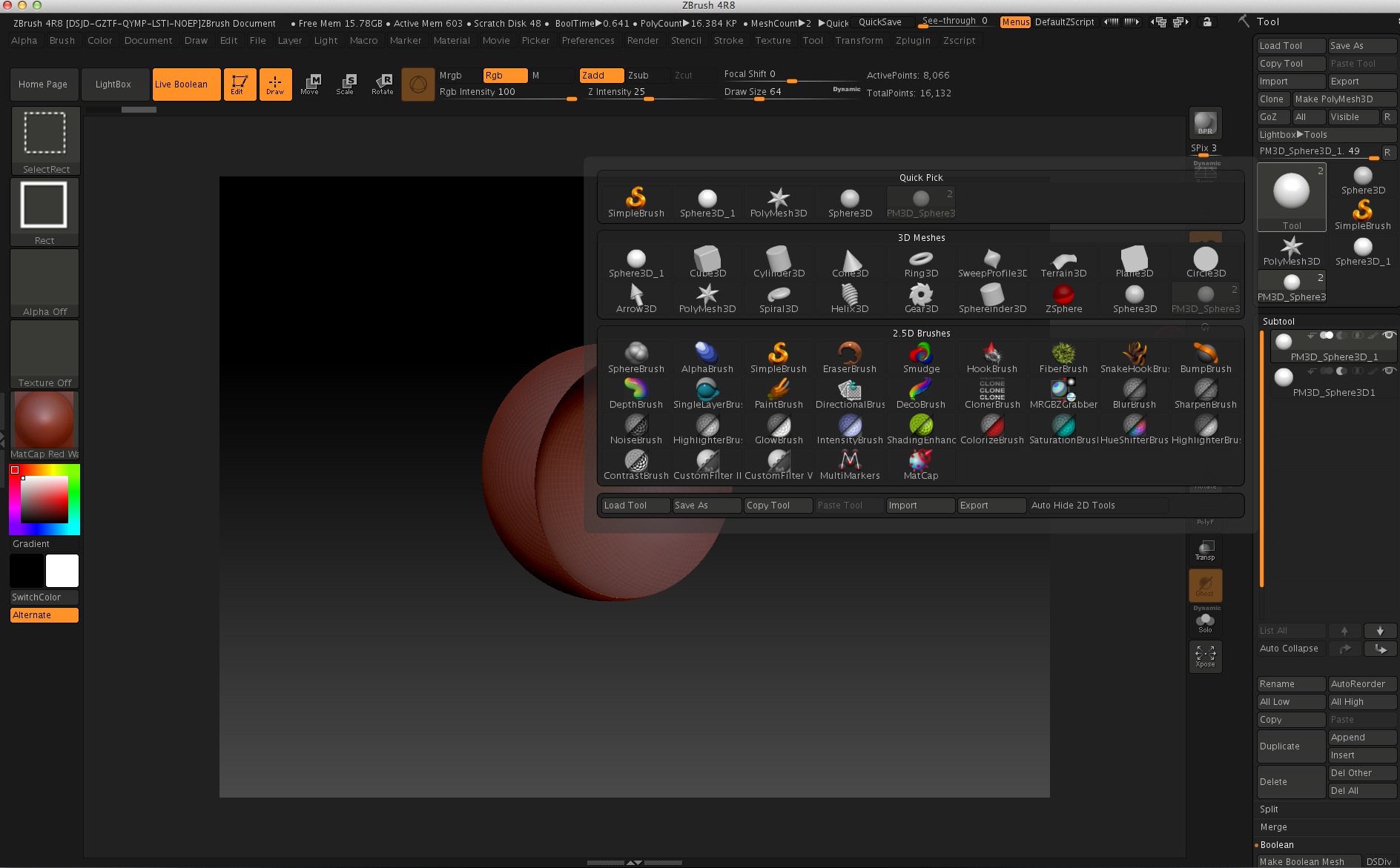
Task: Open the Zplugin menu
Action: (x=913, y=40)
